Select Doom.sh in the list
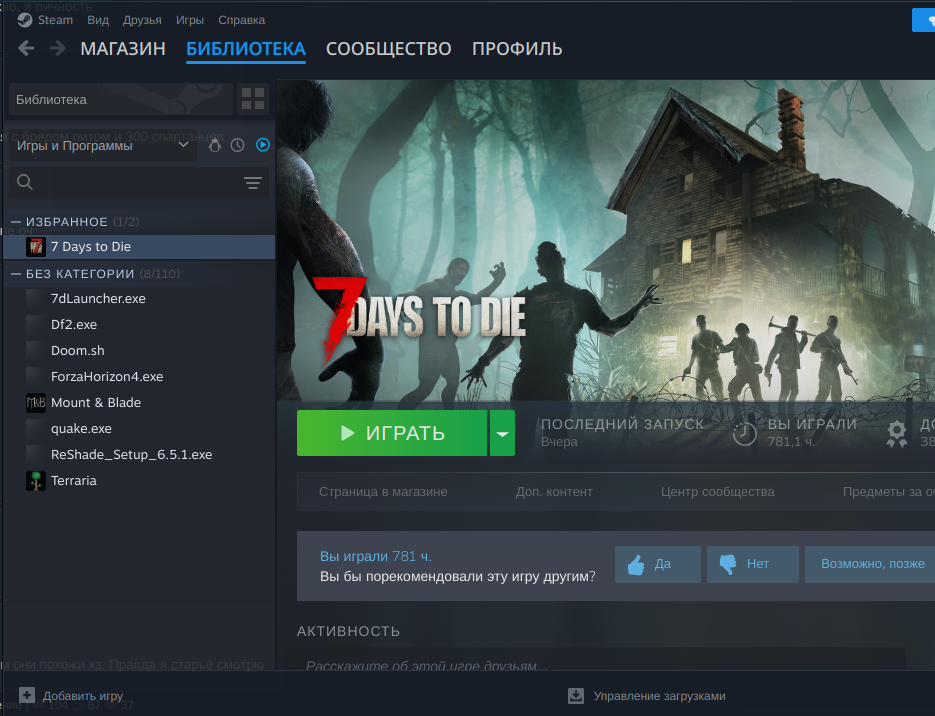This screenshot has width=935, height=716. pos(140,351)
